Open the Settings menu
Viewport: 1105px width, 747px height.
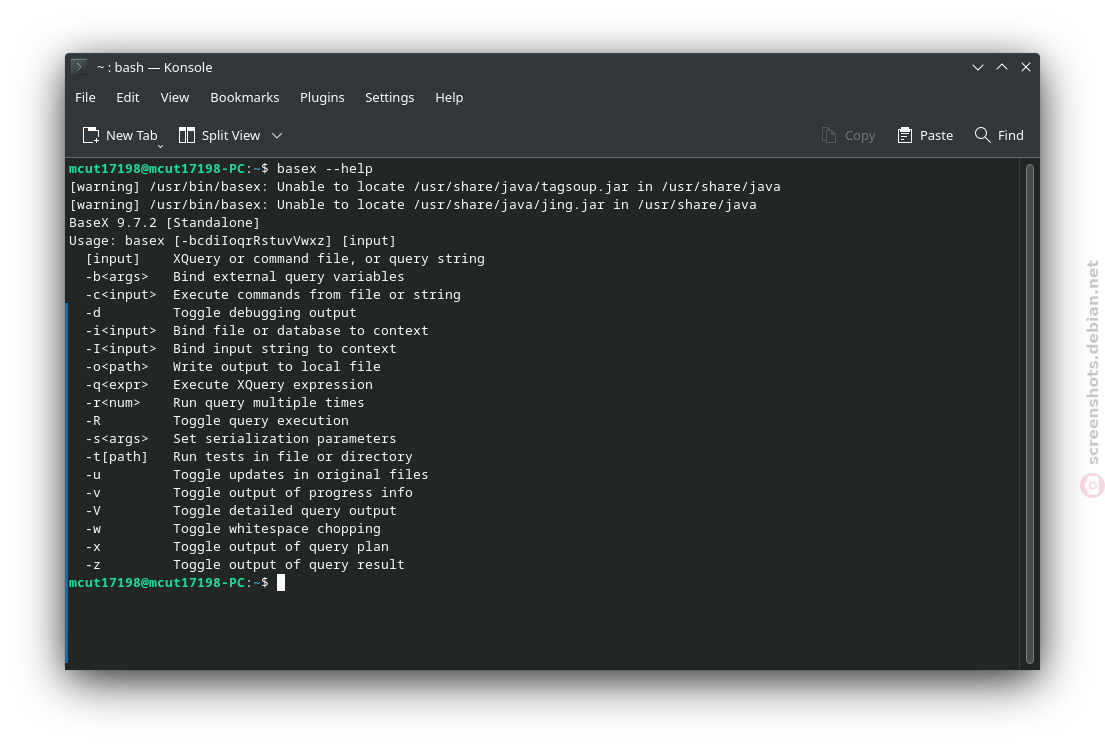point(390,97)
